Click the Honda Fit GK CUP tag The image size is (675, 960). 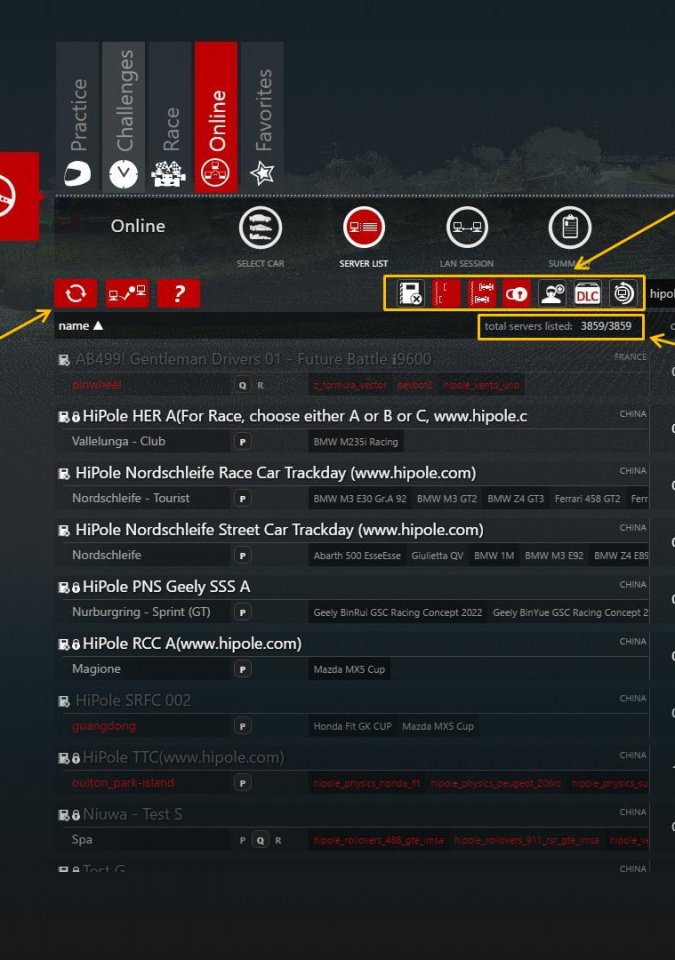(352, 727)
